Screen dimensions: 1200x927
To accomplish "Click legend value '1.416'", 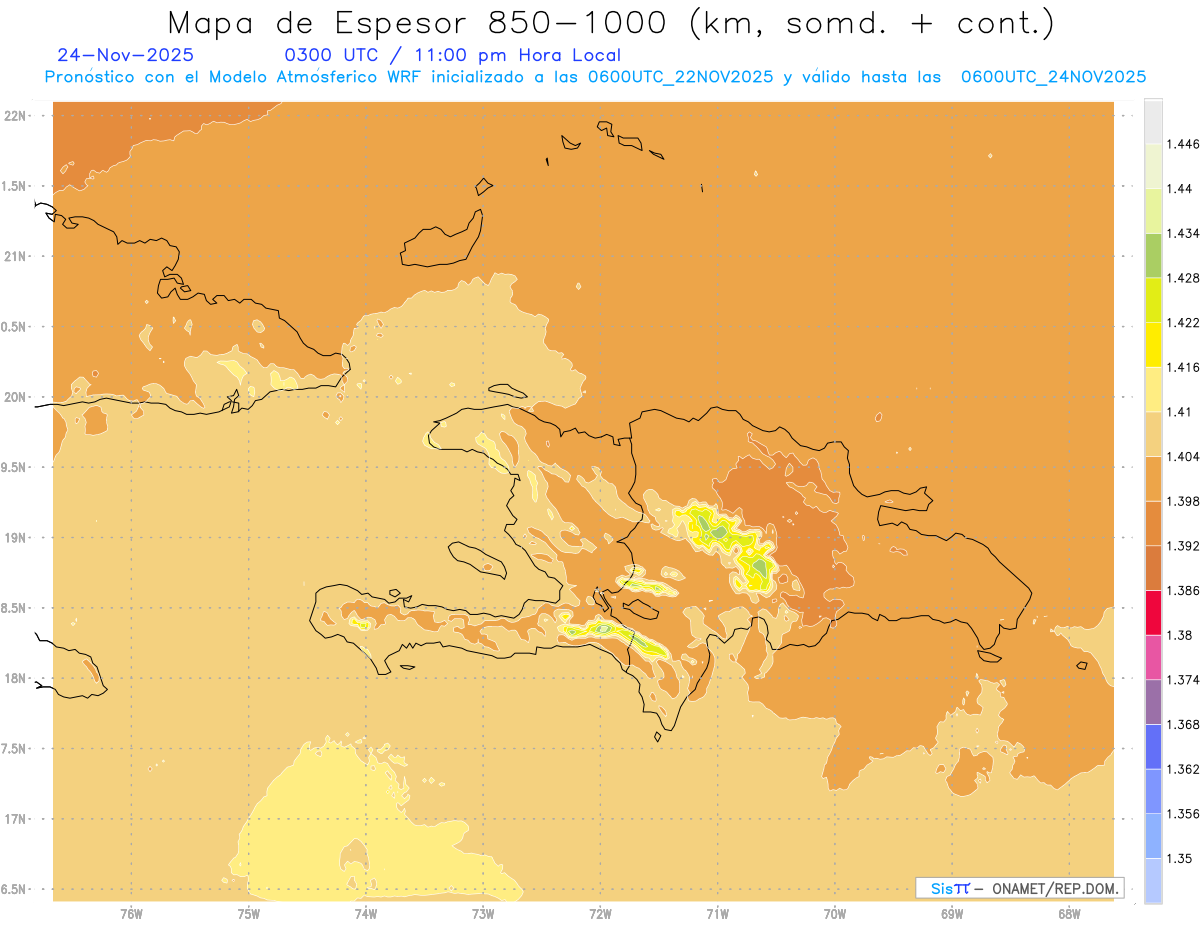I will point(1183,367).
